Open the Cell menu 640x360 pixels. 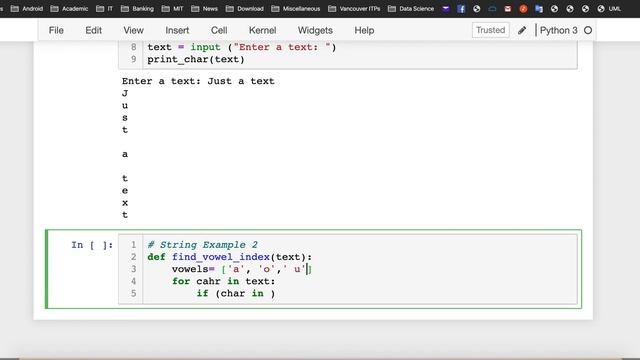pyautogui.click(x=219, y=31)
